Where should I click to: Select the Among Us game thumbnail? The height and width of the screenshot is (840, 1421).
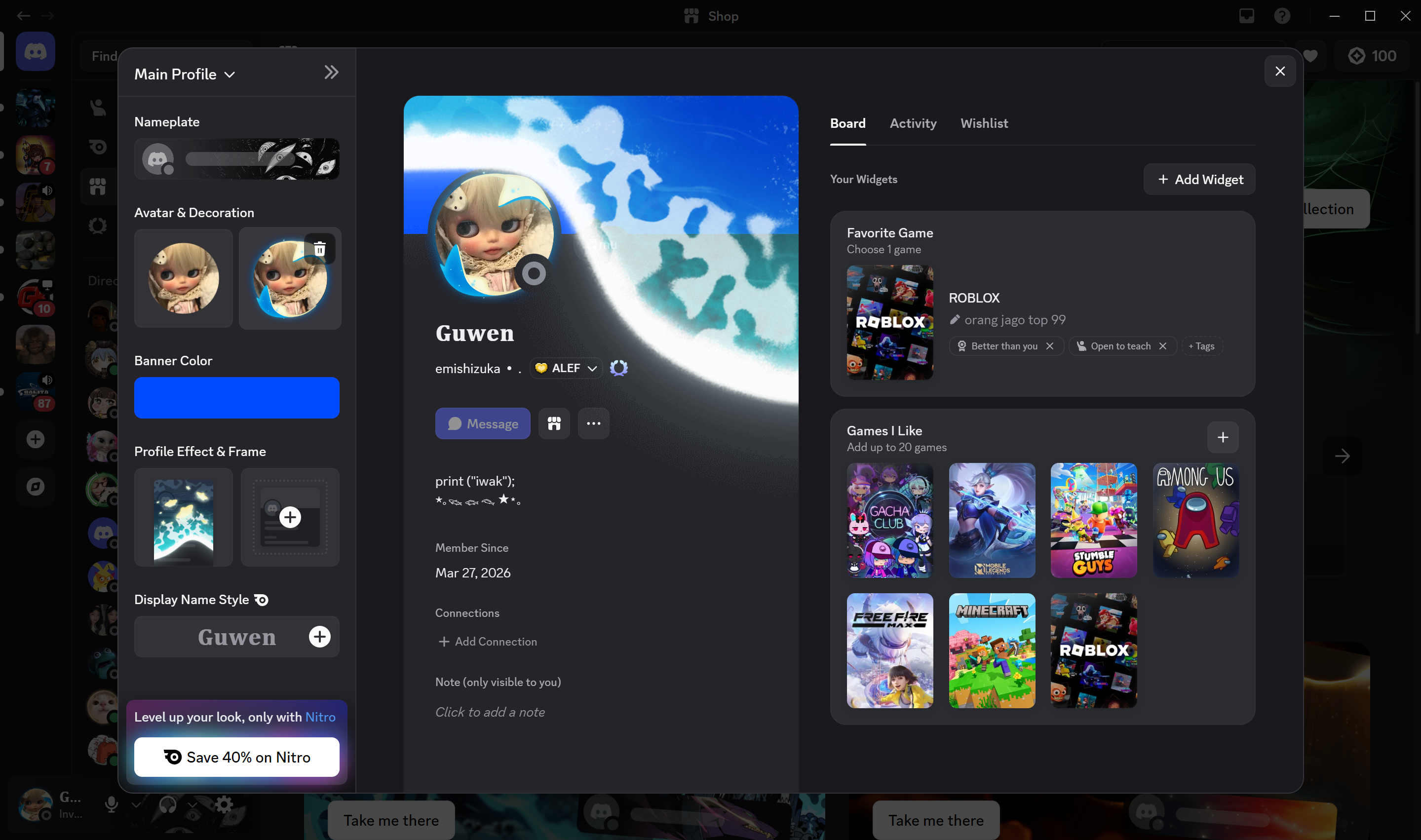[1196, 520]
